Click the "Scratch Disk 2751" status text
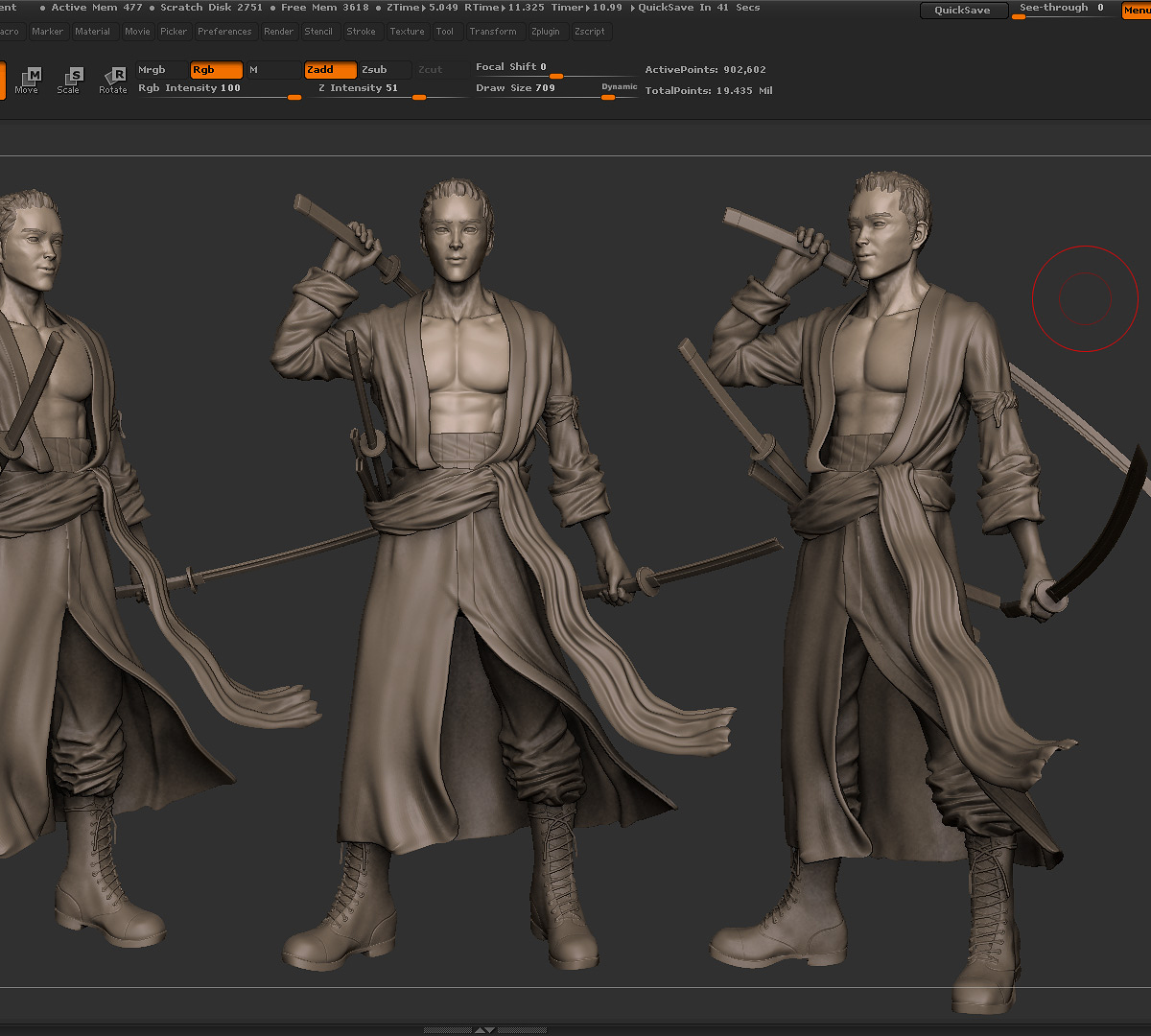Viewport: 1151px width, 1036px height. coord(211,8)
